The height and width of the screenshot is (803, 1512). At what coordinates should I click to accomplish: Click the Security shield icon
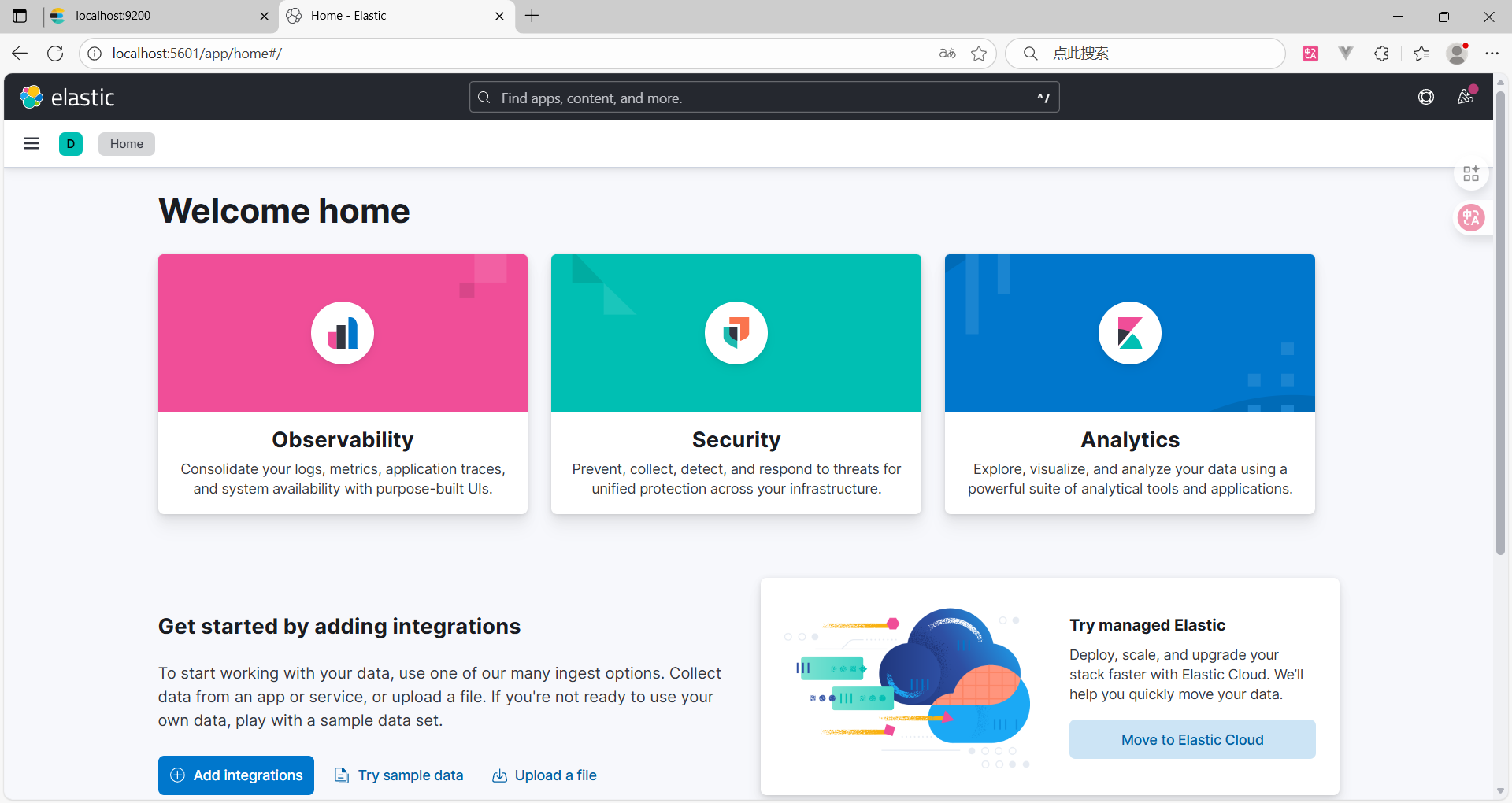[x=736, y=333]
